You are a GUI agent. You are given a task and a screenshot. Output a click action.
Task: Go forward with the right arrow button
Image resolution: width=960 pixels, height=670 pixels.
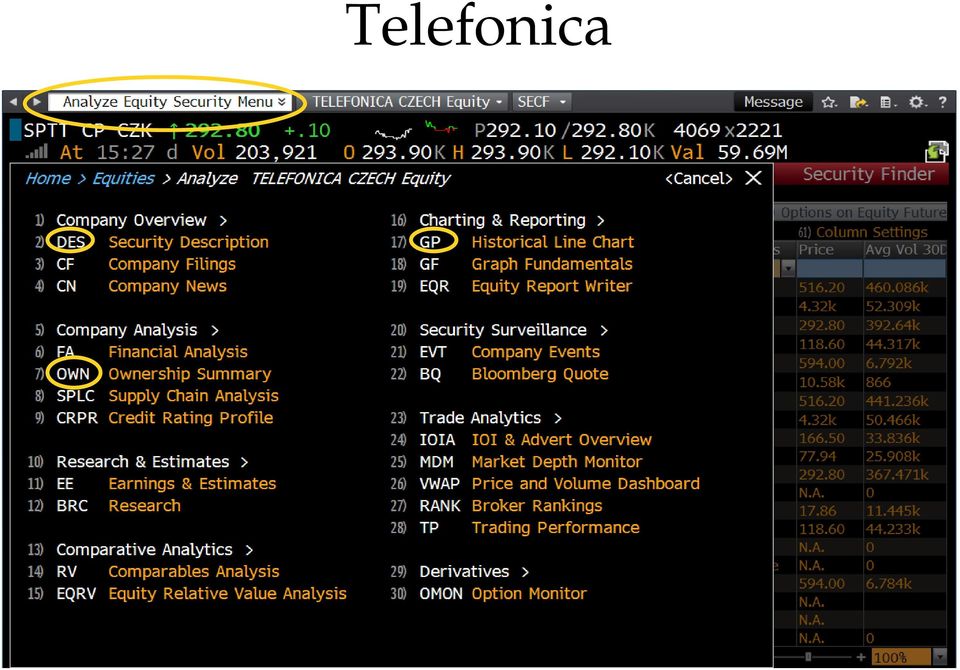pos(37,102)
